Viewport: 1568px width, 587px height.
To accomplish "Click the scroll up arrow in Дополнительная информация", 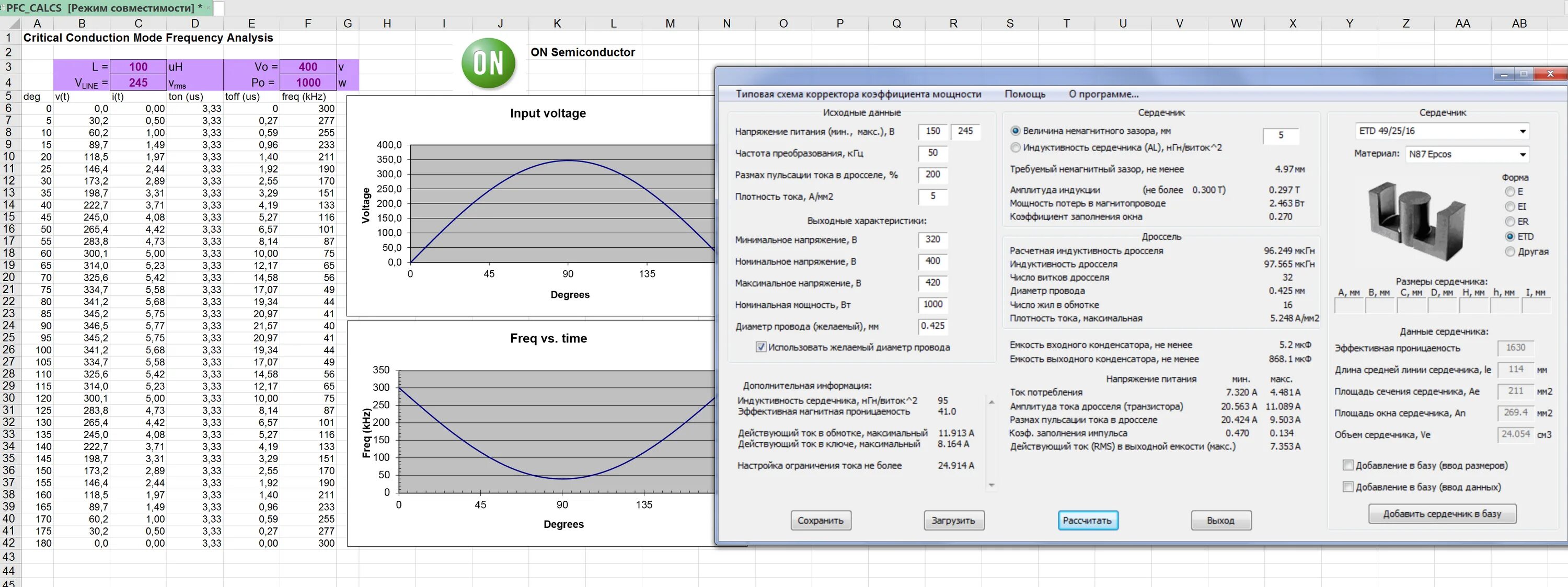I will (991, 402).
